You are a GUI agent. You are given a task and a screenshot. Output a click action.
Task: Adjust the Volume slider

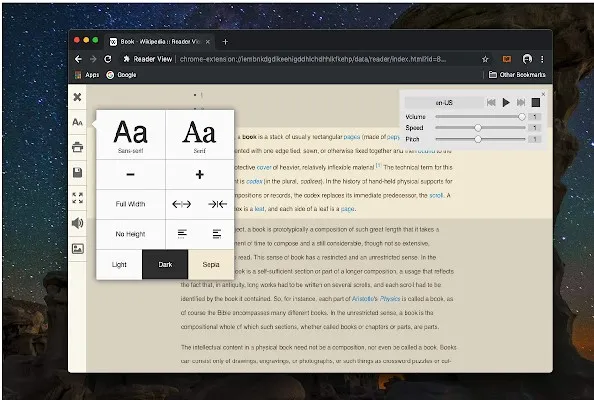click(480, 117)
